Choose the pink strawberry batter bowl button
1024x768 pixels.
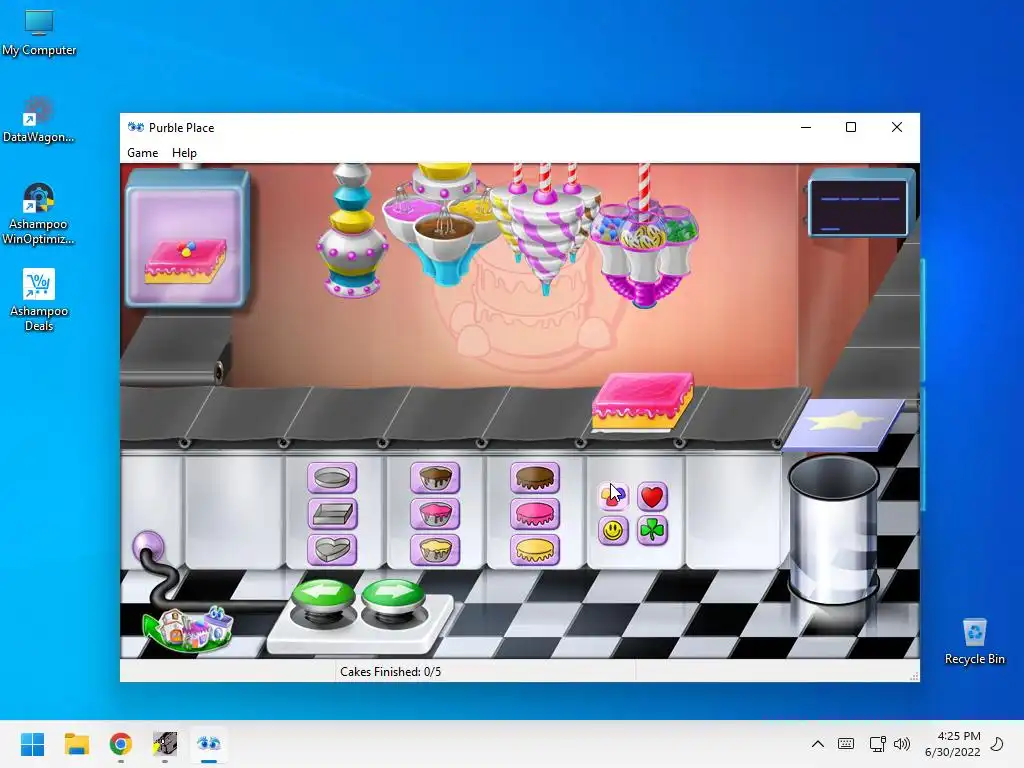(435, 513)
